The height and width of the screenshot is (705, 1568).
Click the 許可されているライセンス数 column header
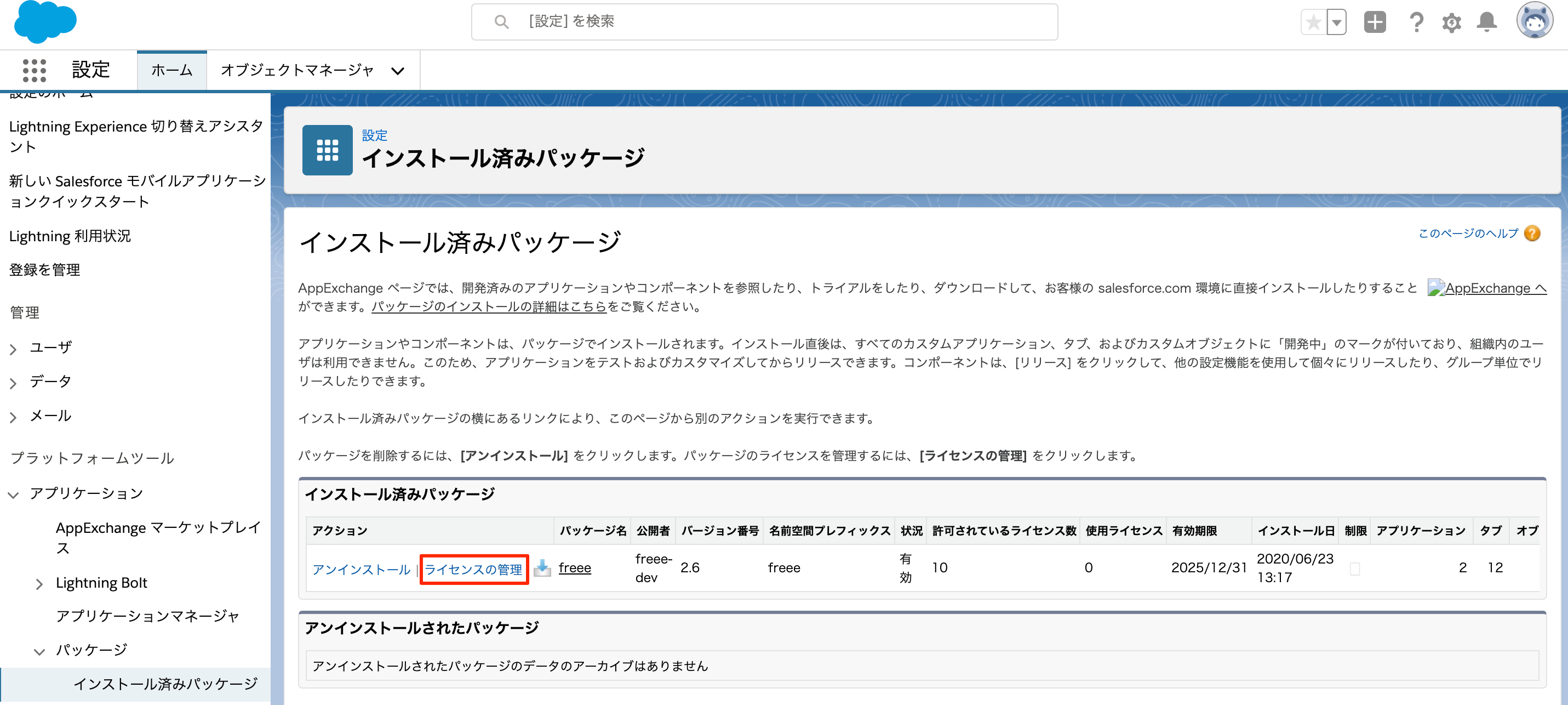pyautogui.click(x=1004, y=531)
